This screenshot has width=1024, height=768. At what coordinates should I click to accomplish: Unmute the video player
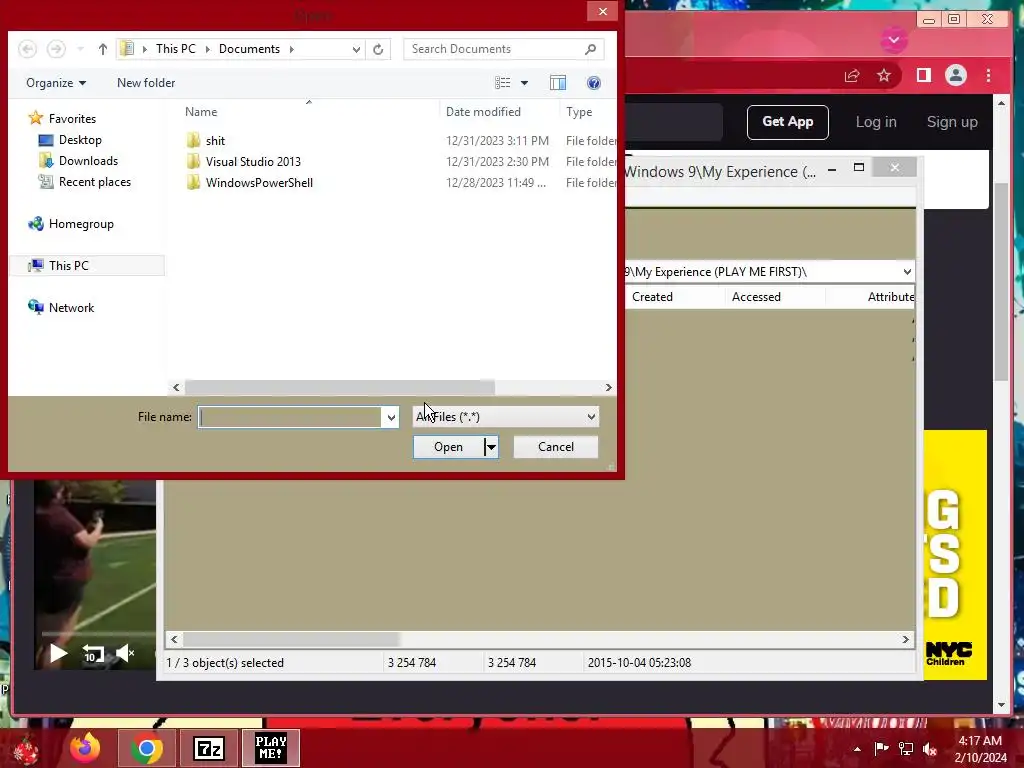pyautogui.click(x=125, y=652)
